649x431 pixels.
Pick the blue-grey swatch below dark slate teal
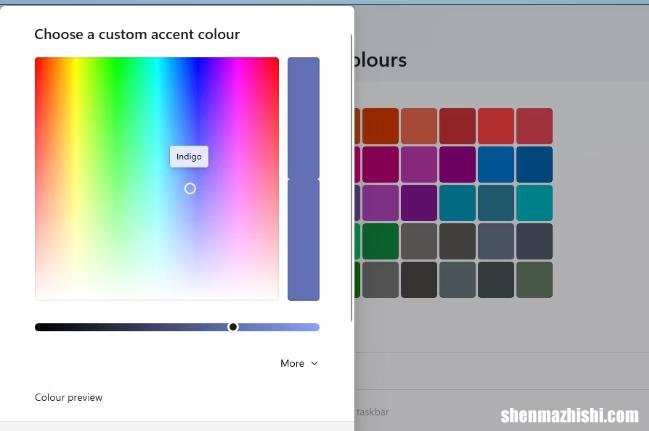496,241
